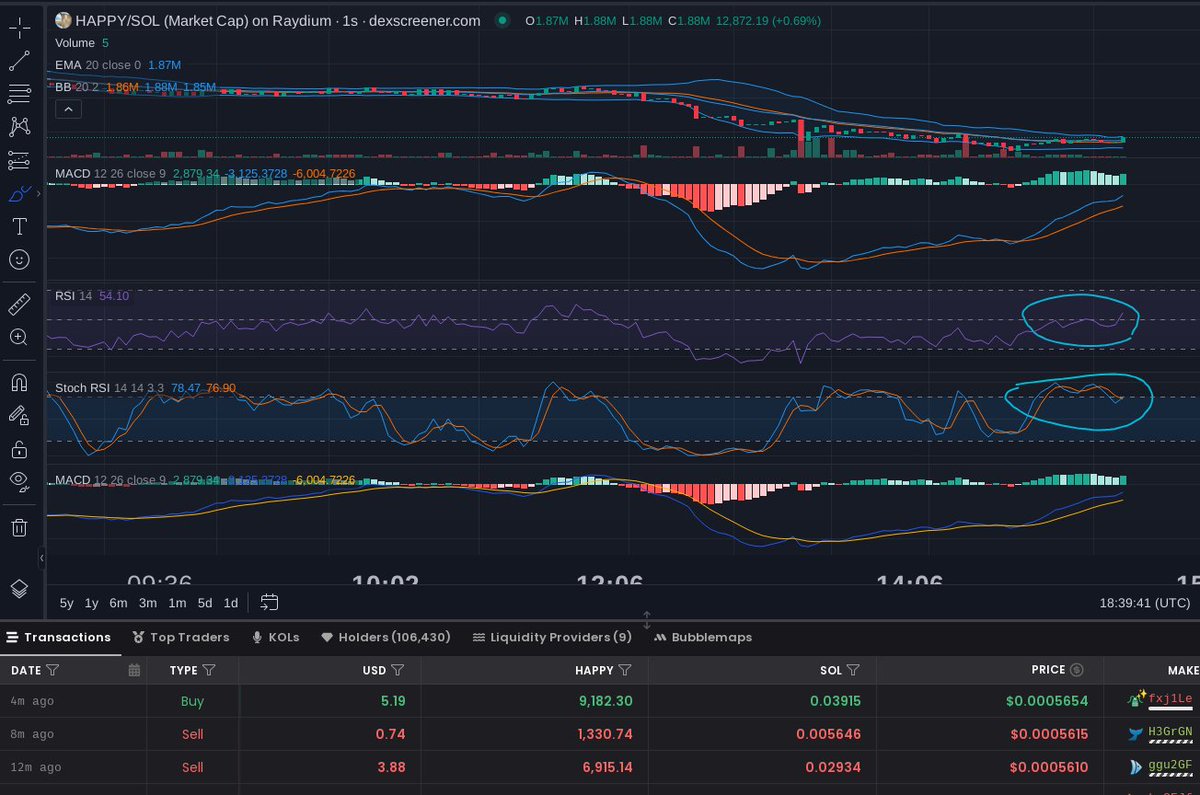The height and width of the screenshot is (795, 1200).
Task: Select the EMA 20 close indicator legend
Action: 98,65
